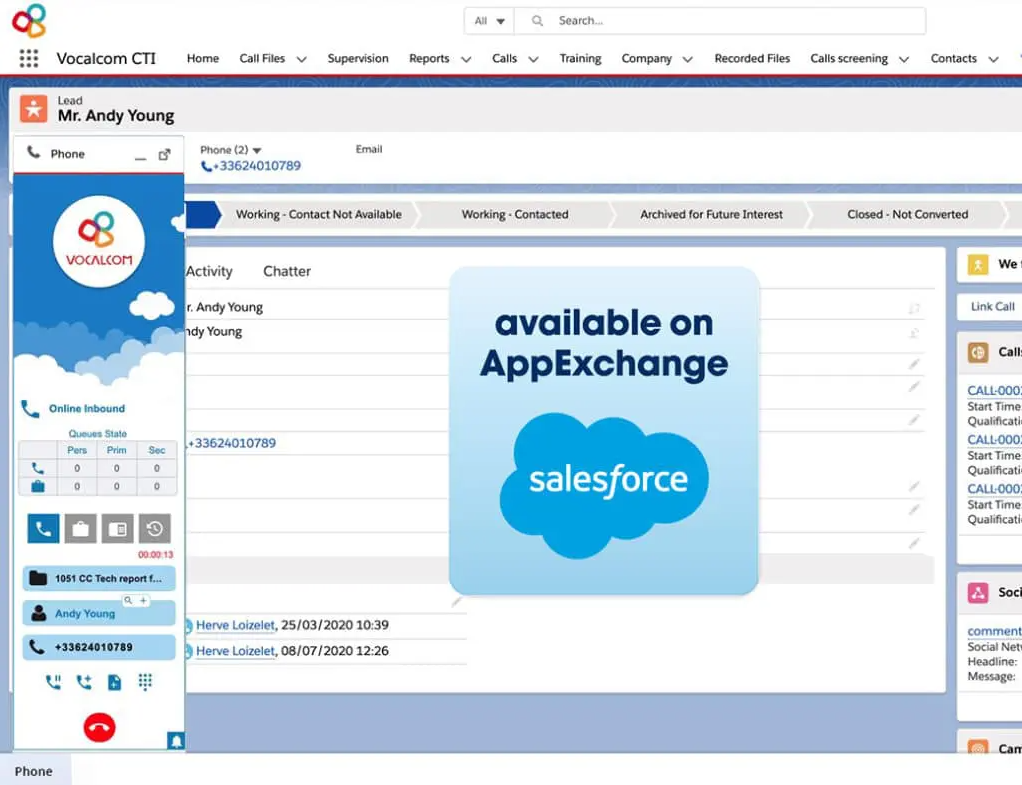Image resolution: width=1022 pixels, height=785 pixels.
Task: Create a note using the document icon
Action: (x=115, y=681)
